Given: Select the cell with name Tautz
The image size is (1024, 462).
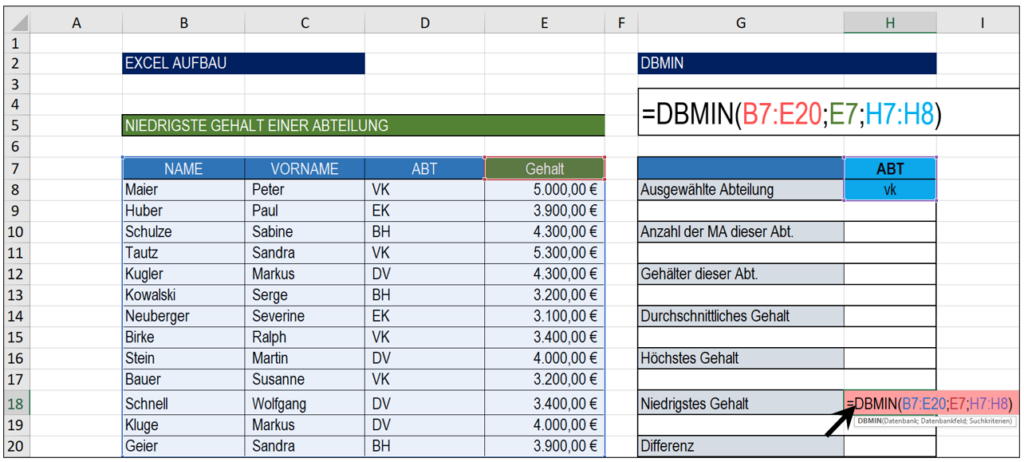Looking at the screenshot, I should pos(184,253).
